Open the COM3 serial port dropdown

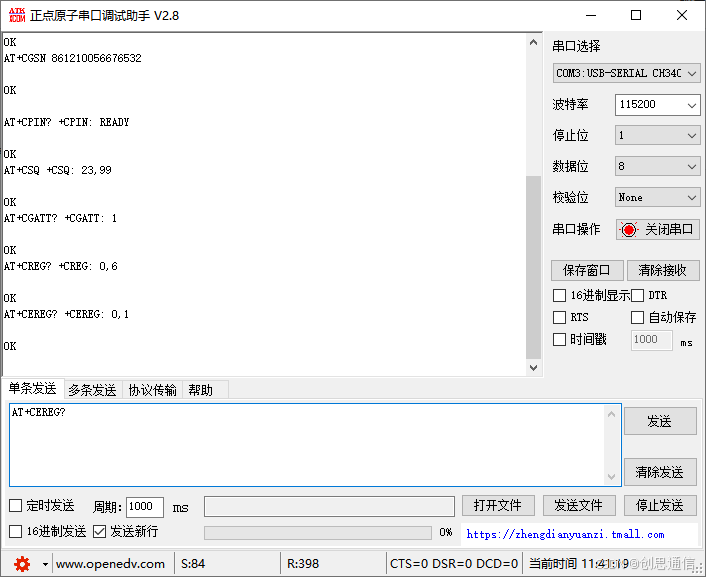[x=626, y=73]
